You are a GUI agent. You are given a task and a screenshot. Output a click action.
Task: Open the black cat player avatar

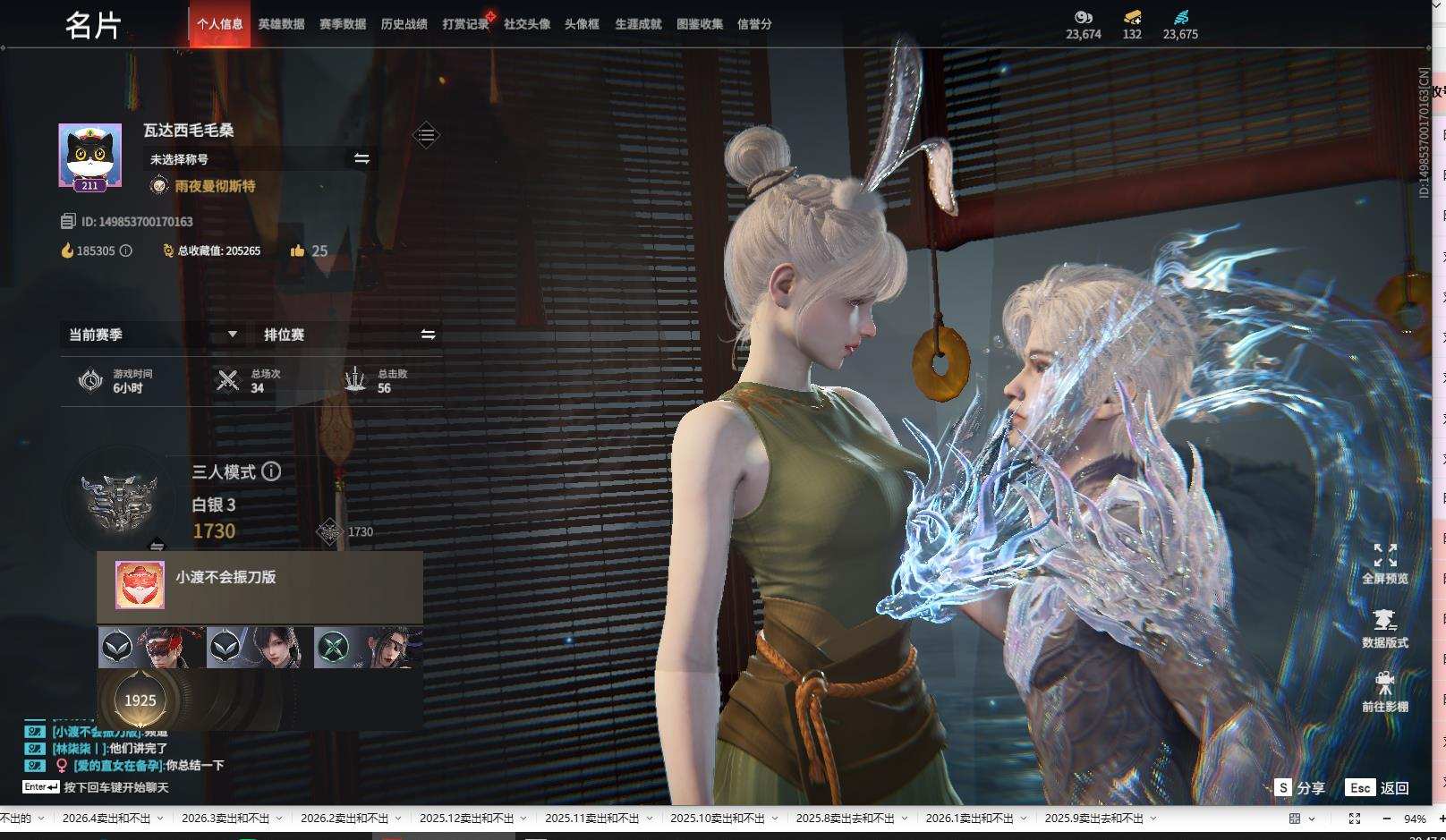tap(89, 156)
